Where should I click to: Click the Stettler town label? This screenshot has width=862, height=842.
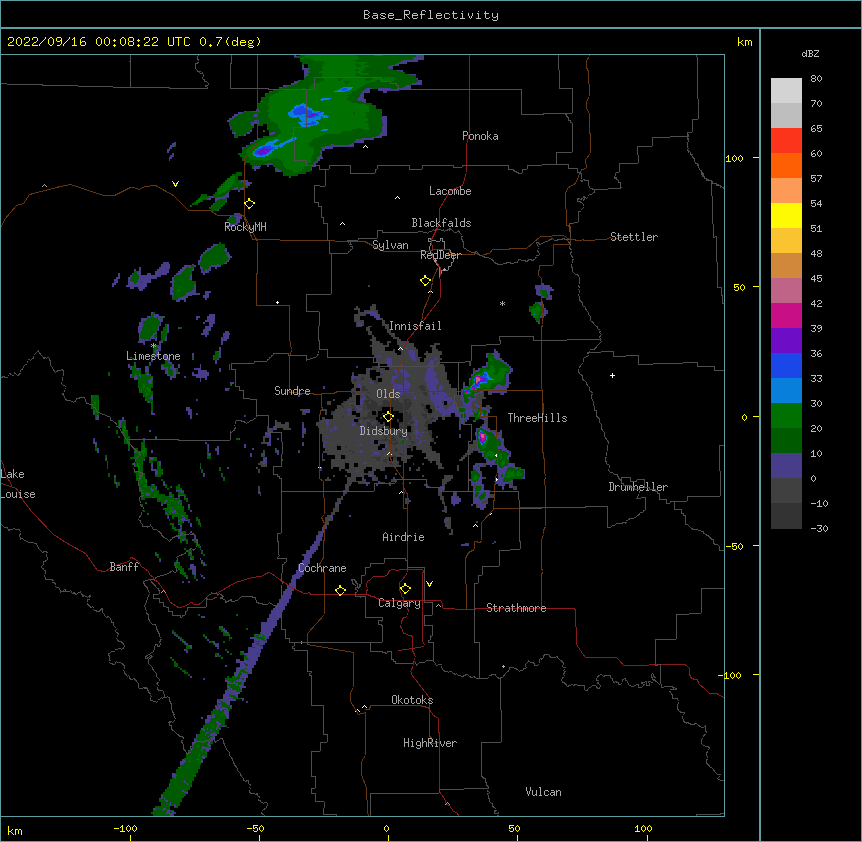tap(634, 237)
